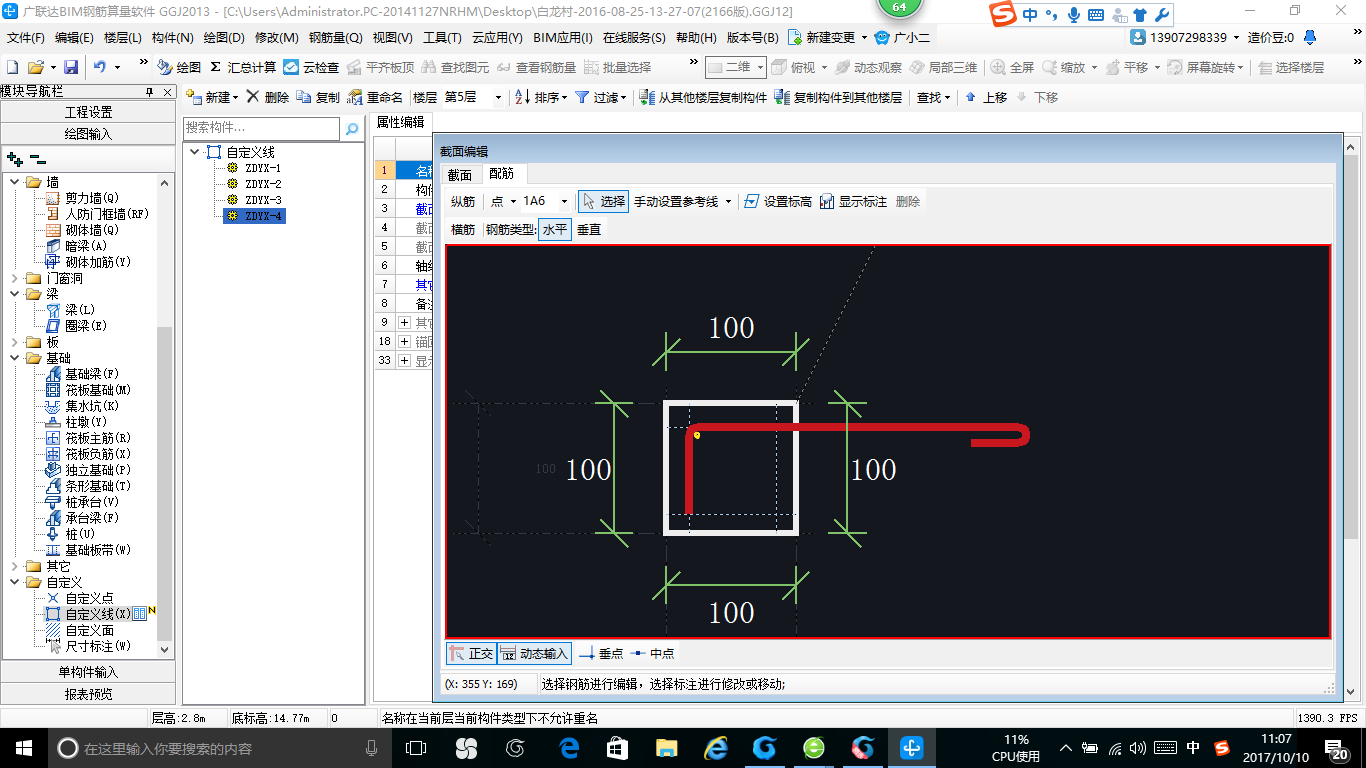The height and width of the screenshot is (768, 1366).
Task: Collapse the 基础 folder
Action: coord(15,358)
